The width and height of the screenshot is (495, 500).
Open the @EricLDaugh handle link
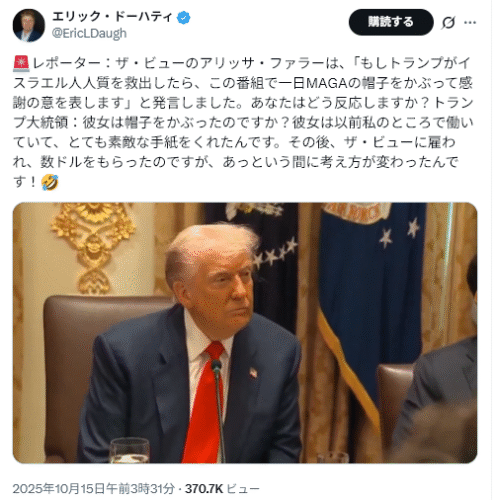tap(89, 33)
